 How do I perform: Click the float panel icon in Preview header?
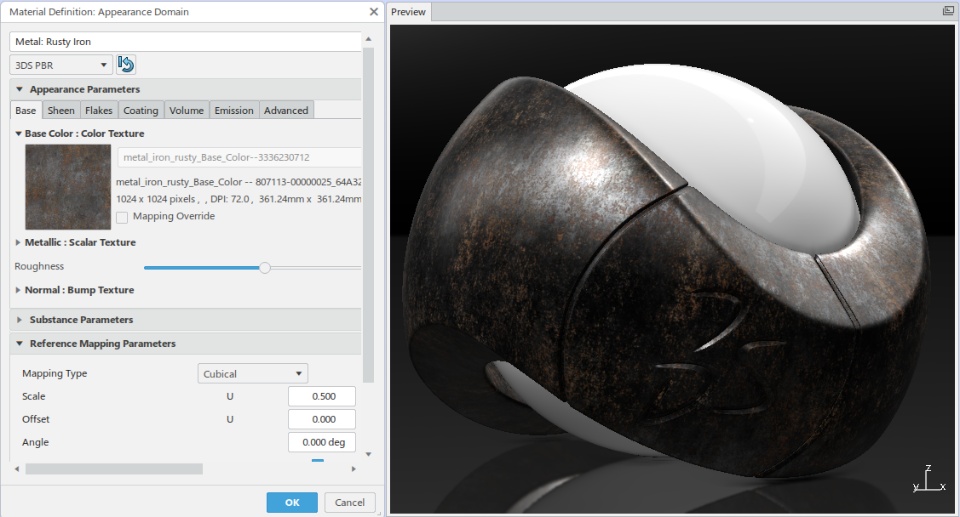tap(948, 11)
